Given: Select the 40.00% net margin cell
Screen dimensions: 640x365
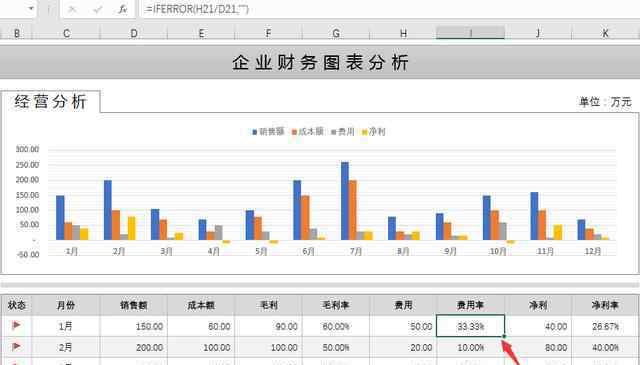Looking at the screenshot, I should point(605,347).
